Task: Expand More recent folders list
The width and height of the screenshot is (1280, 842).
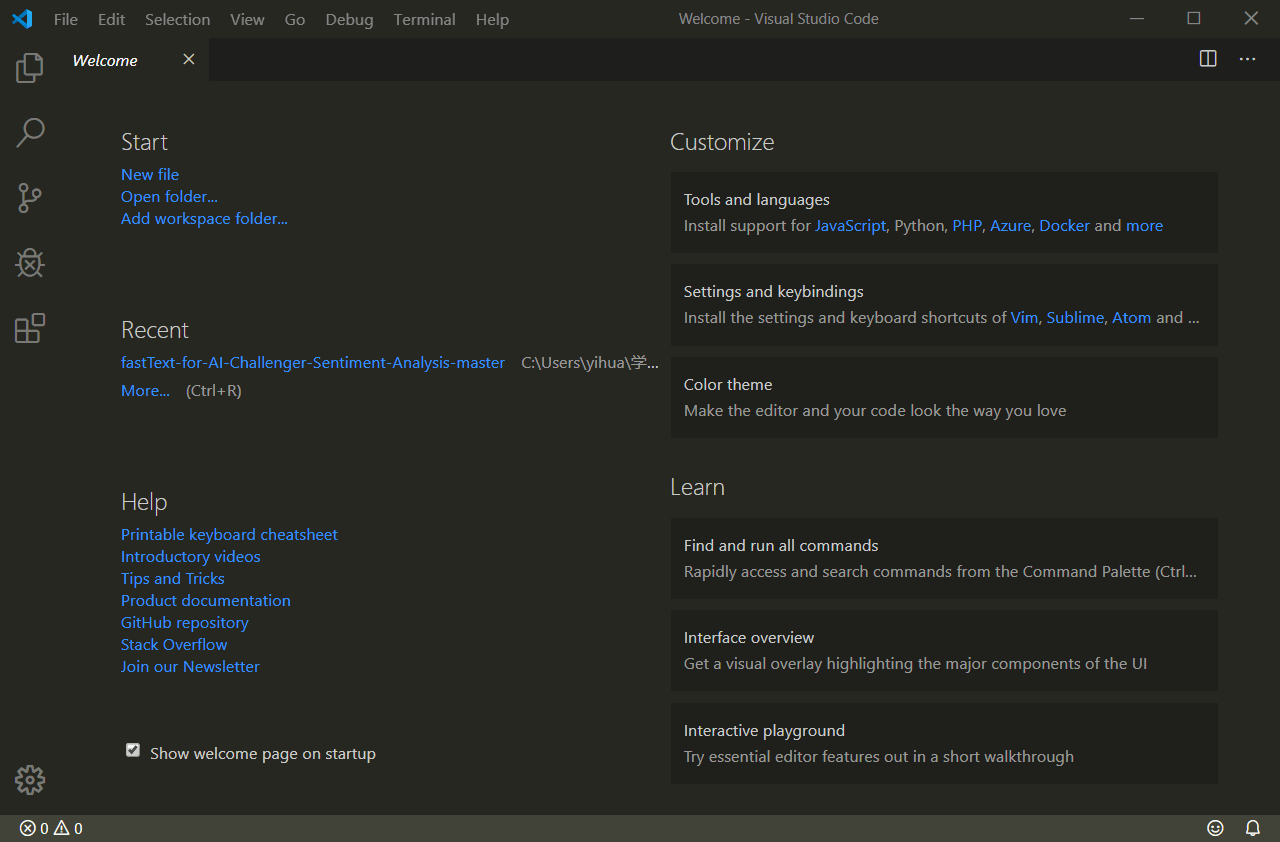Action: [x=145, y=391]
